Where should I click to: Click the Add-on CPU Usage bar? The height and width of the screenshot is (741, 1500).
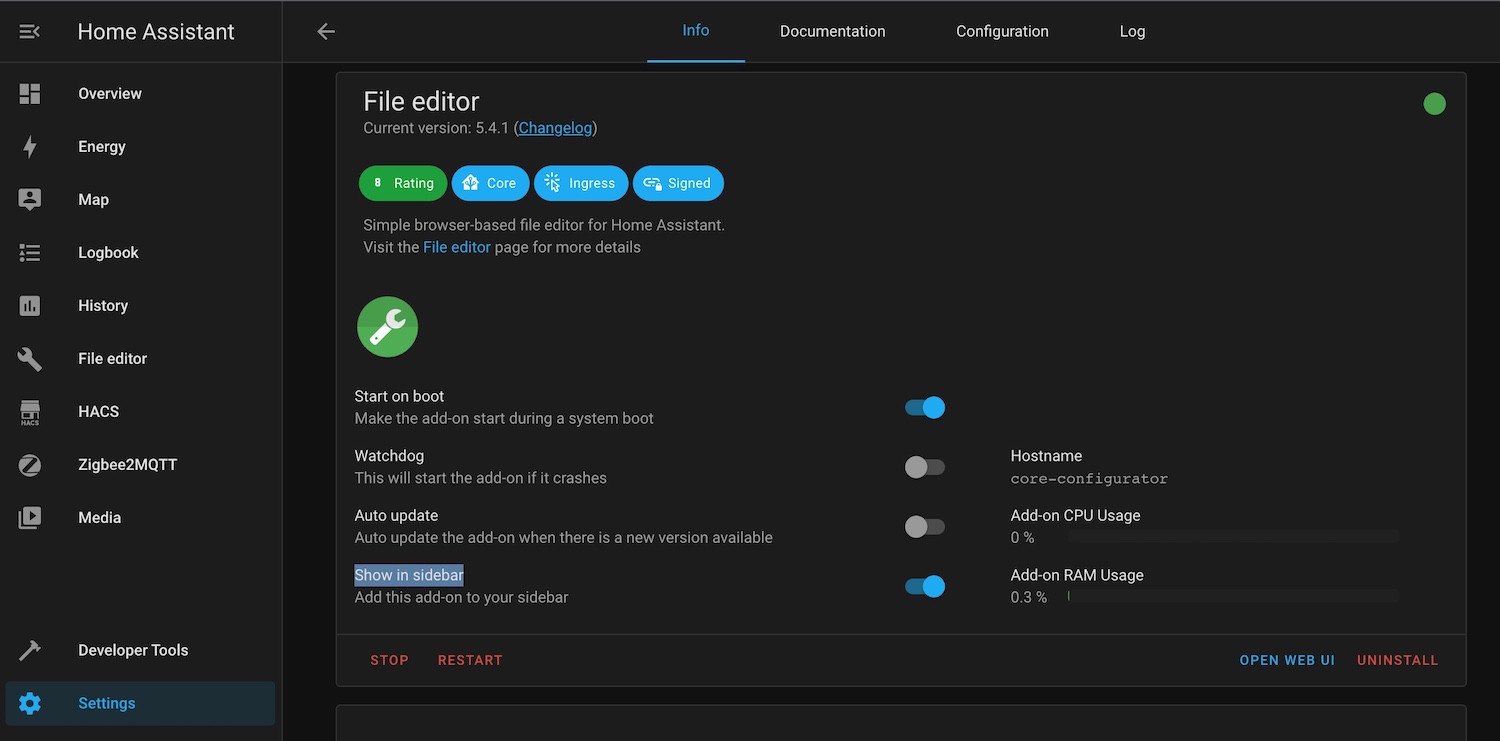click(1235, 537)
